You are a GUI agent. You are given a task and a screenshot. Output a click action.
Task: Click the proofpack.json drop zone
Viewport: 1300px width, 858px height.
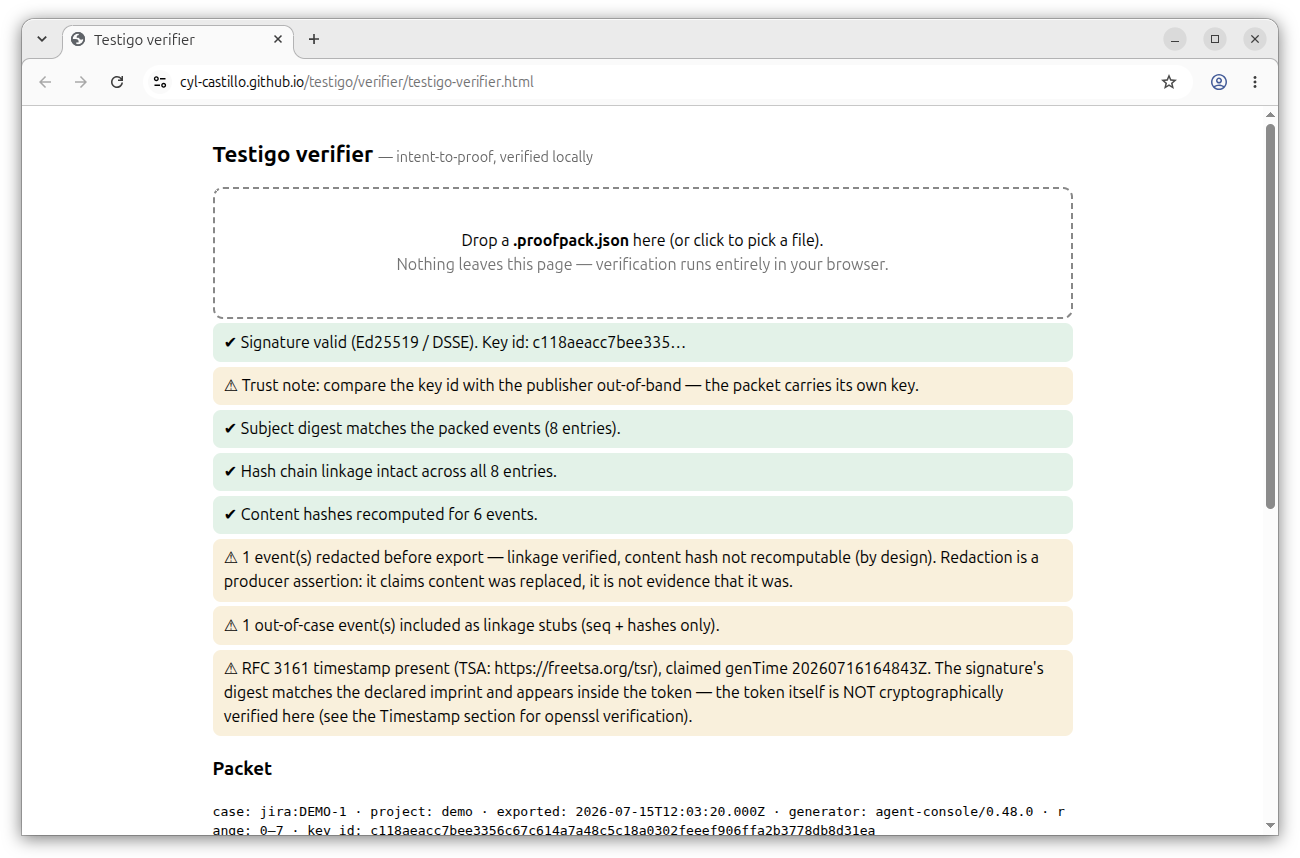tap(642, 253)
